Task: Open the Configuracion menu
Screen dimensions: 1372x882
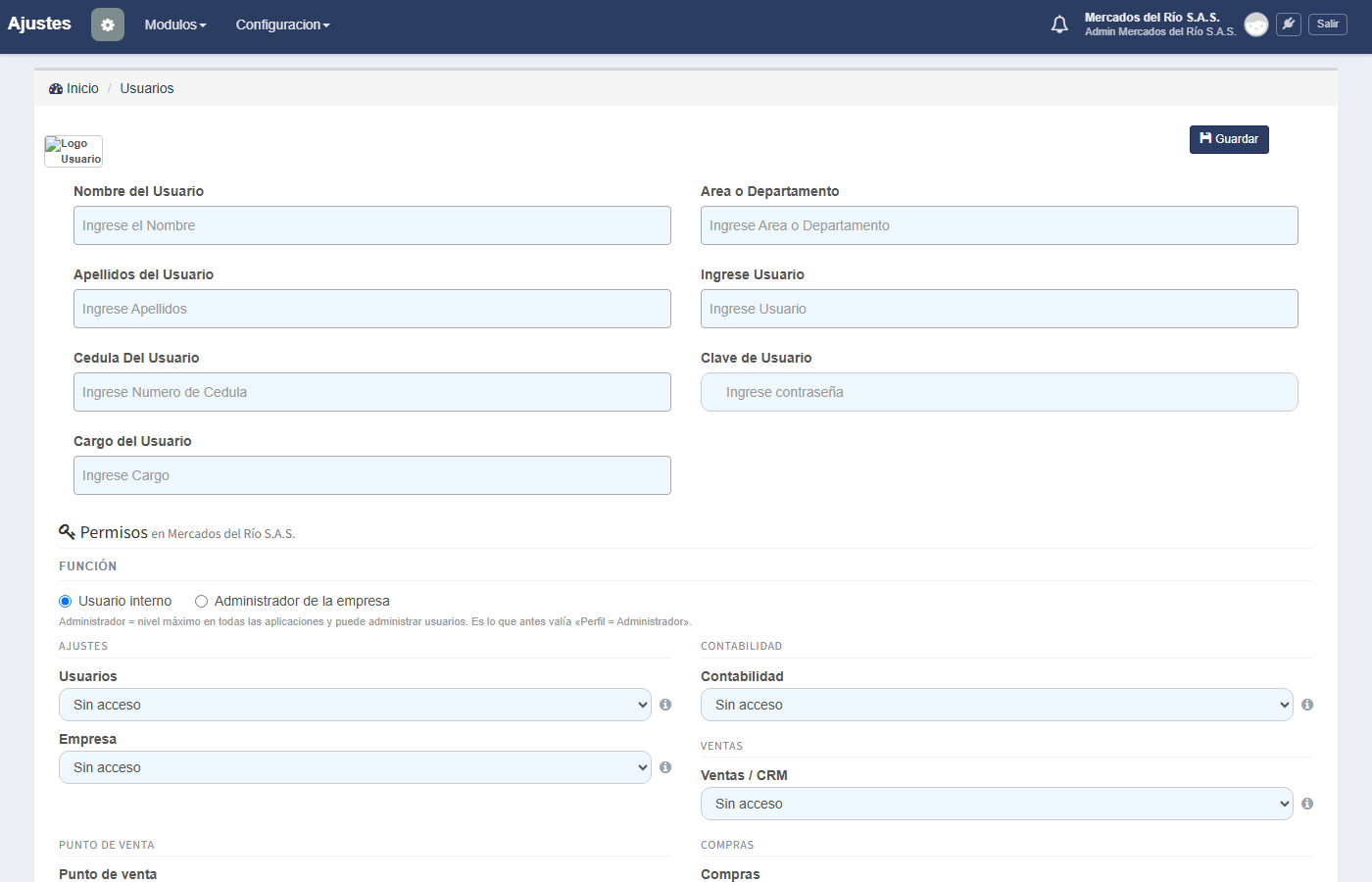Action: [x=282, y=24]
